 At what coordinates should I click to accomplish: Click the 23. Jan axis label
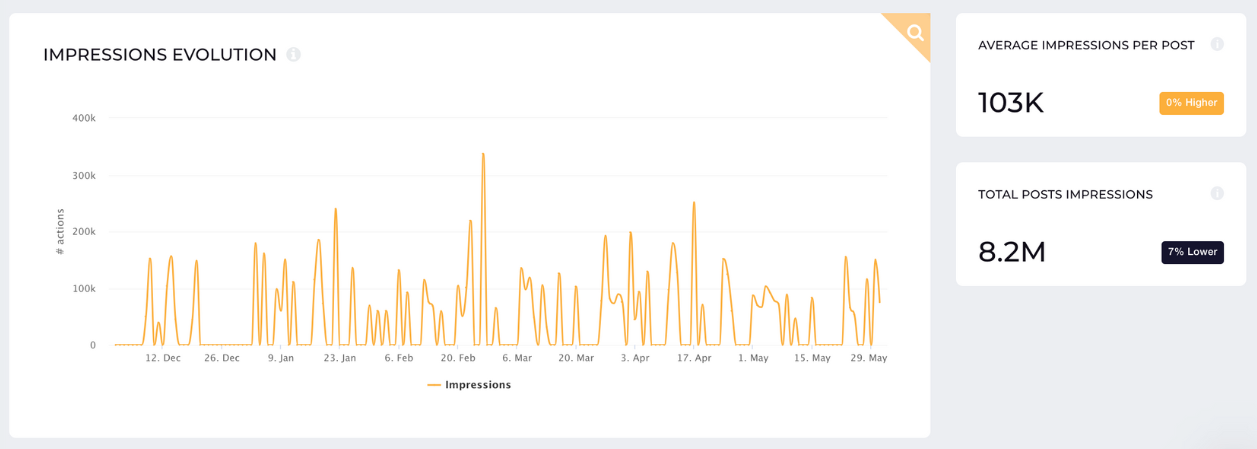pos(339,358)
